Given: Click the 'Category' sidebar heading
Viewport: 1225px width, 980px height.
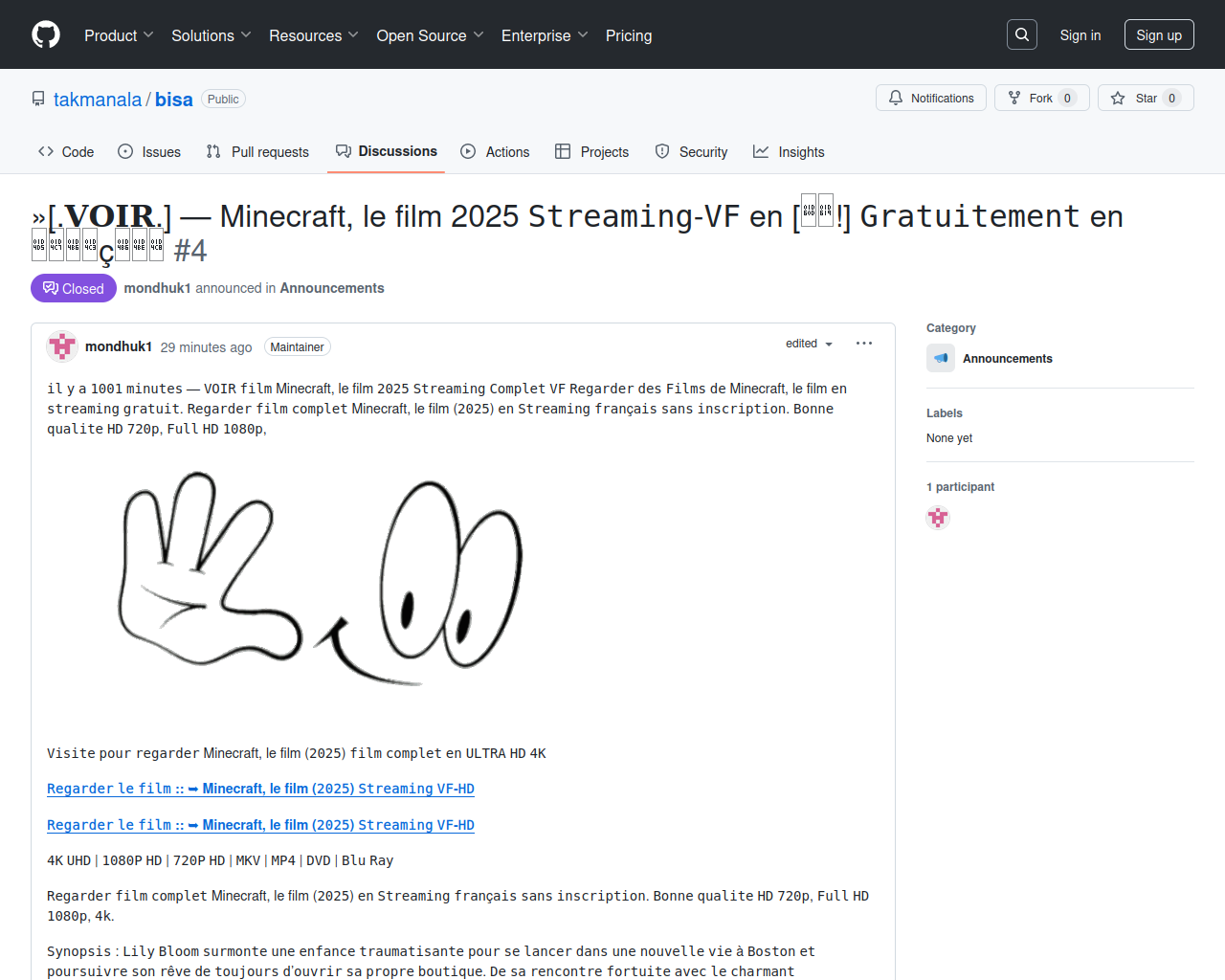Looking at the screenshot, I should [x=951, y=328].
